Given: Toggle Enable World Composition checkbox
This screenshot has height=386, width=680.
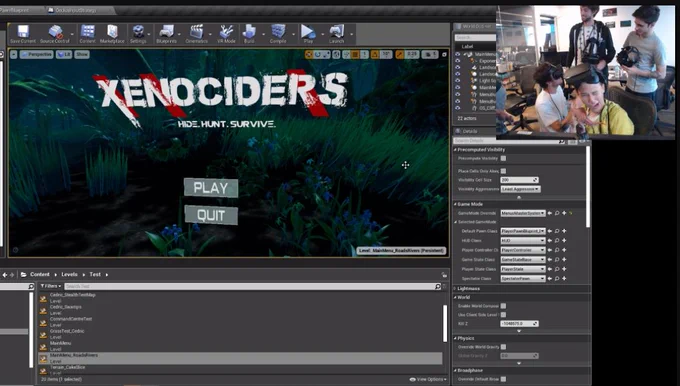Looking at the screenshot, I should point(503,306).
